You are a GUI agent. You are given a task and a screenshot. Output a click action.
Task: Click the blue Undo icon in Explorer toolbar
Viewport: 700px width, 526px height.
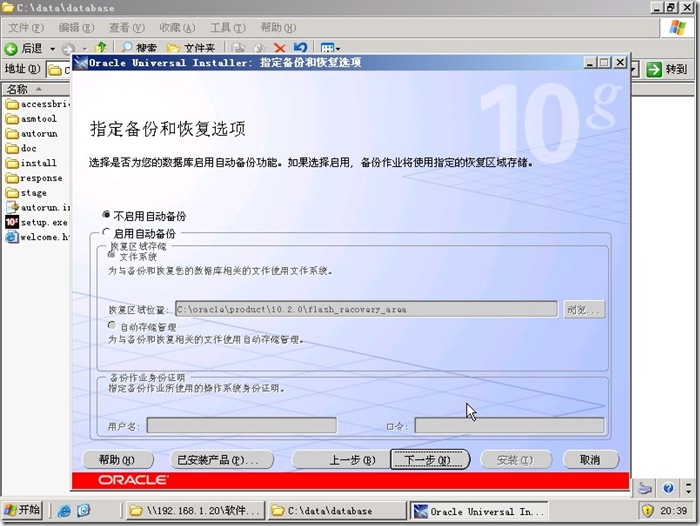pos(300,47)
